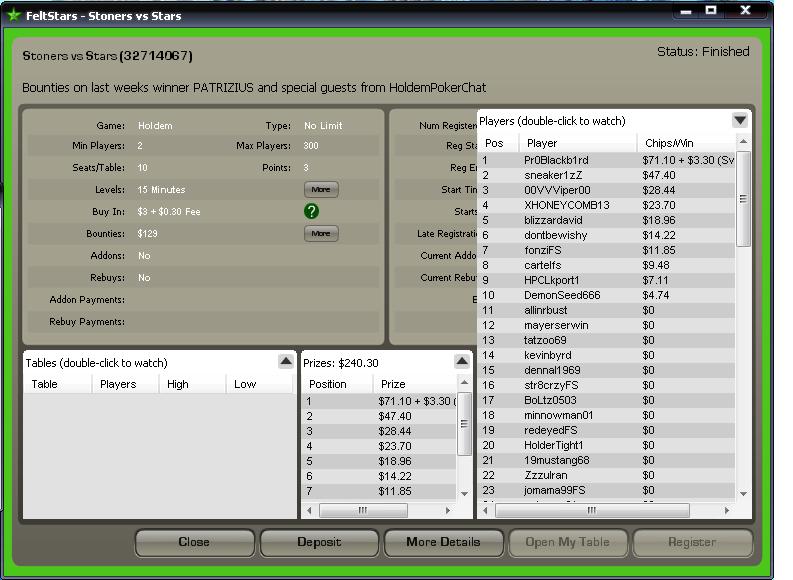Open More Details button
Screen dimensions: 793x580
444,542
